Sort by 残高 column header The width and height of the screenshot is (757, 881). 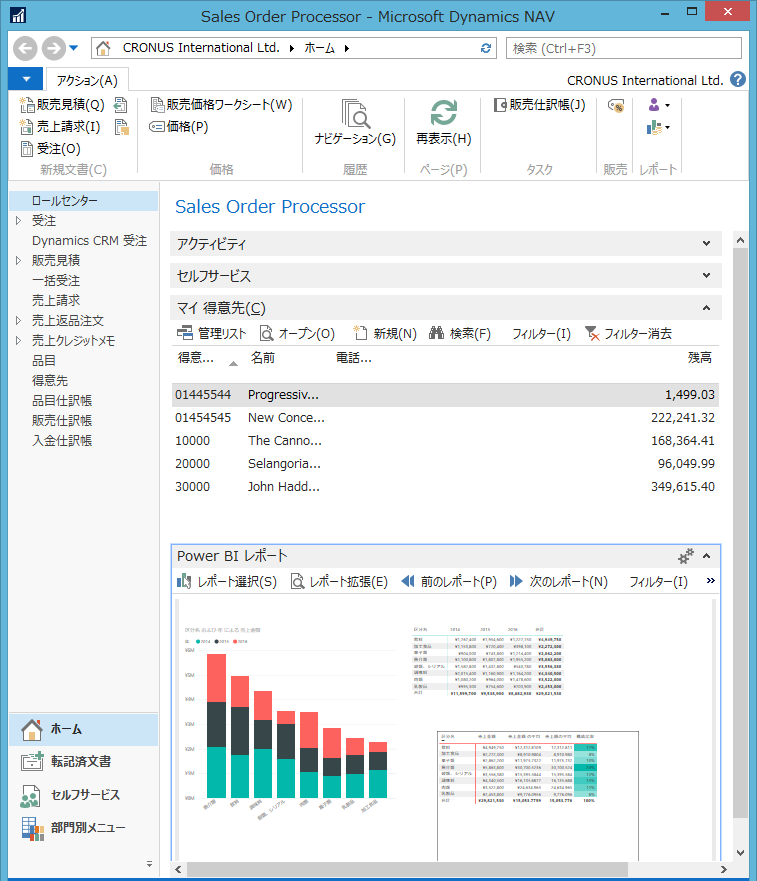700,358
